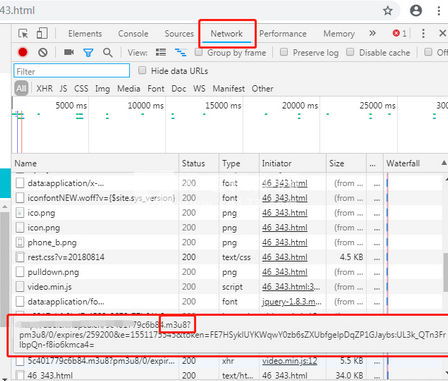Filter requests by CSS
The width and height of the screenshot is (448, 381).
[x=81, y=89]
